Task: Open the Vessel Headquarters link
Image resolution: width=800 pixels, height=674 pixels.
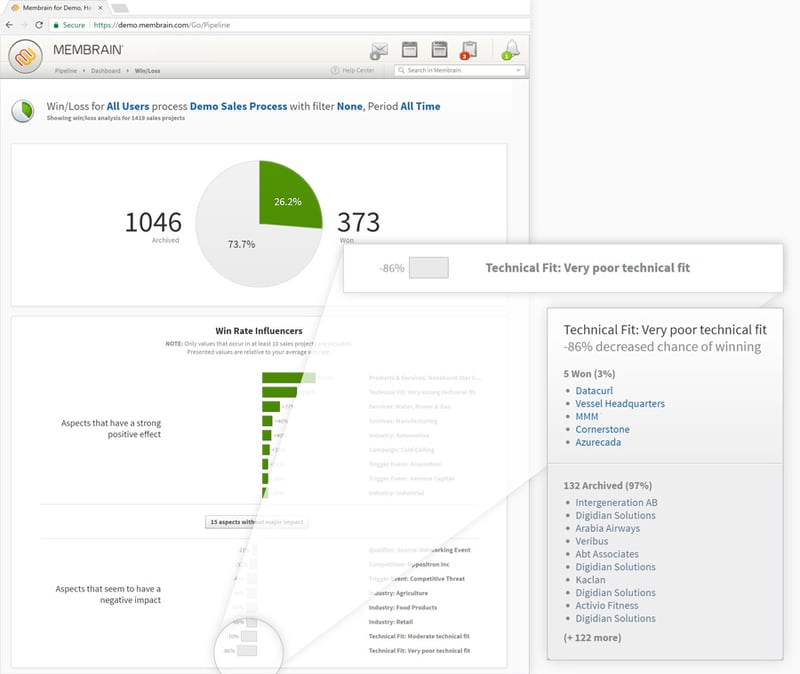Action: coord(620,404)
